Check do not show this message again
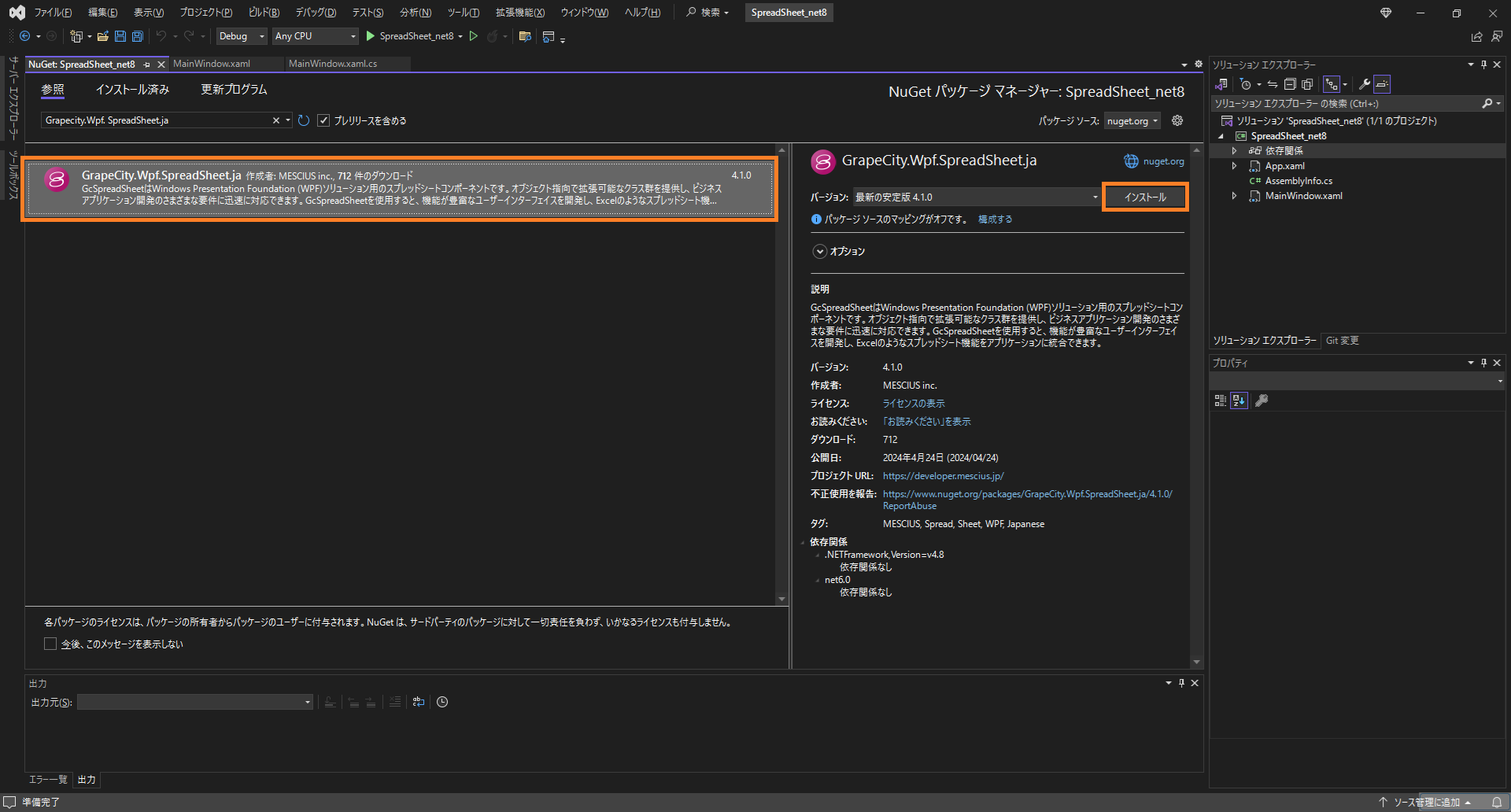 point(50,644)
